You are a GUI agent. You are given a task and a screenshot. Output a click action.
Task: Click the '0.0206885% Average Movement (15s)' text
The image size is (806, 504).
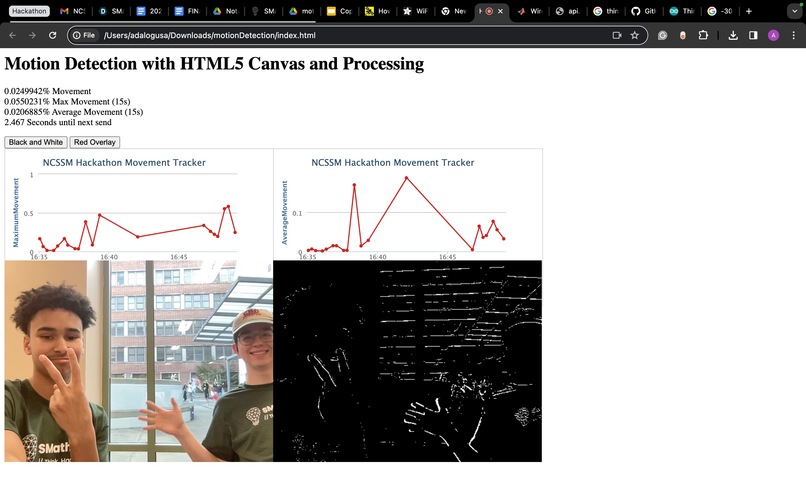point(74,112)
